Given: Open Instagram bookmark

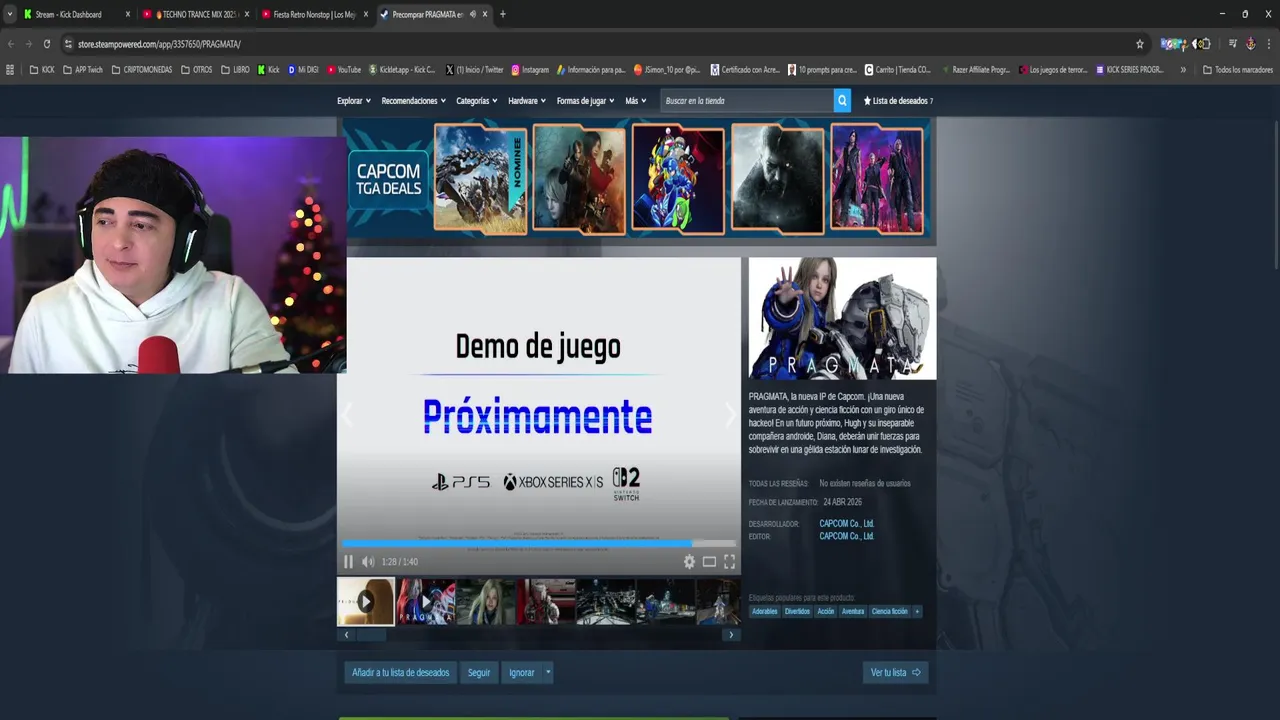Looking at the screenshot, I should pos(530,70).
